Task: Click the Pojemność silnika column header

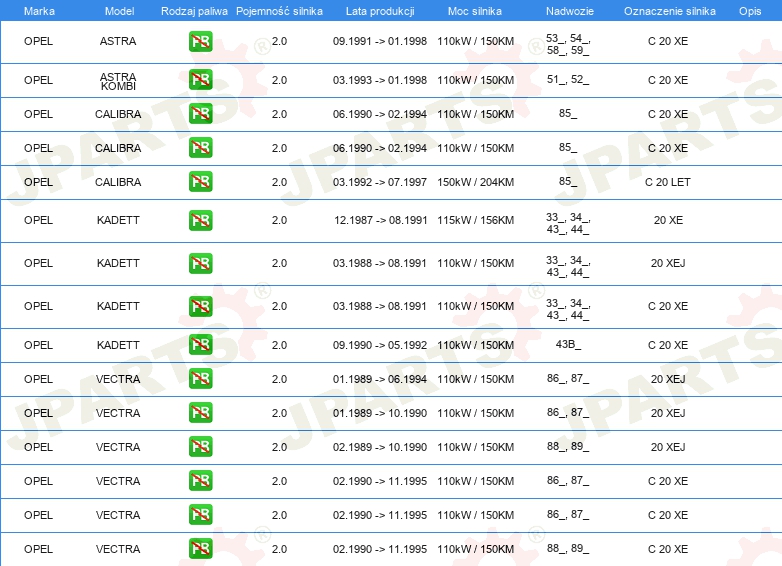Action: pyautogui.click(x=279, y=10)
